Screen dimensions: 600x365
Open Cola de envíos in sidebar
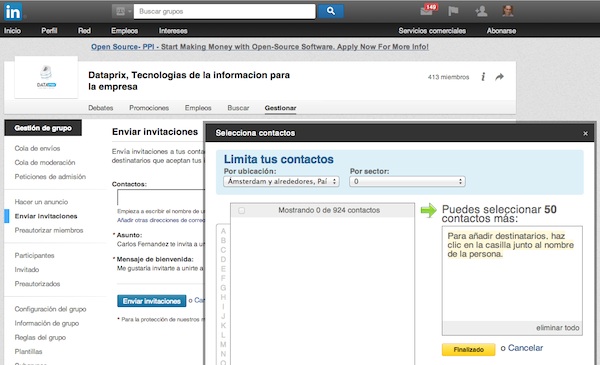click(37, 148)
